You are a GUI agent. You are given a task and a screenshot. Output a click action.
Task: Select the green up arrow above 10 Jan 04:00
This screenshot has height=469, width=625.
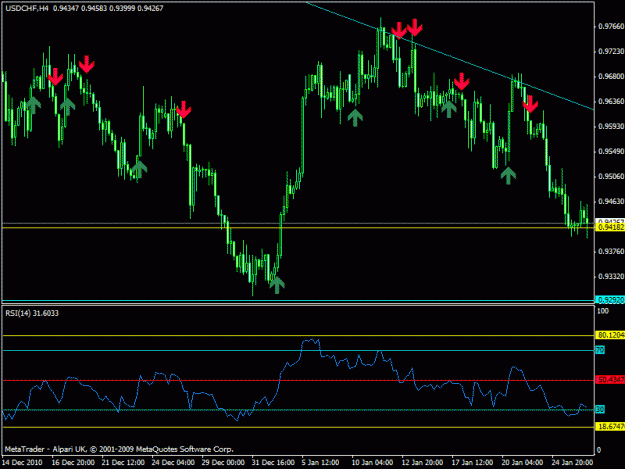click(x=355, y=118)
